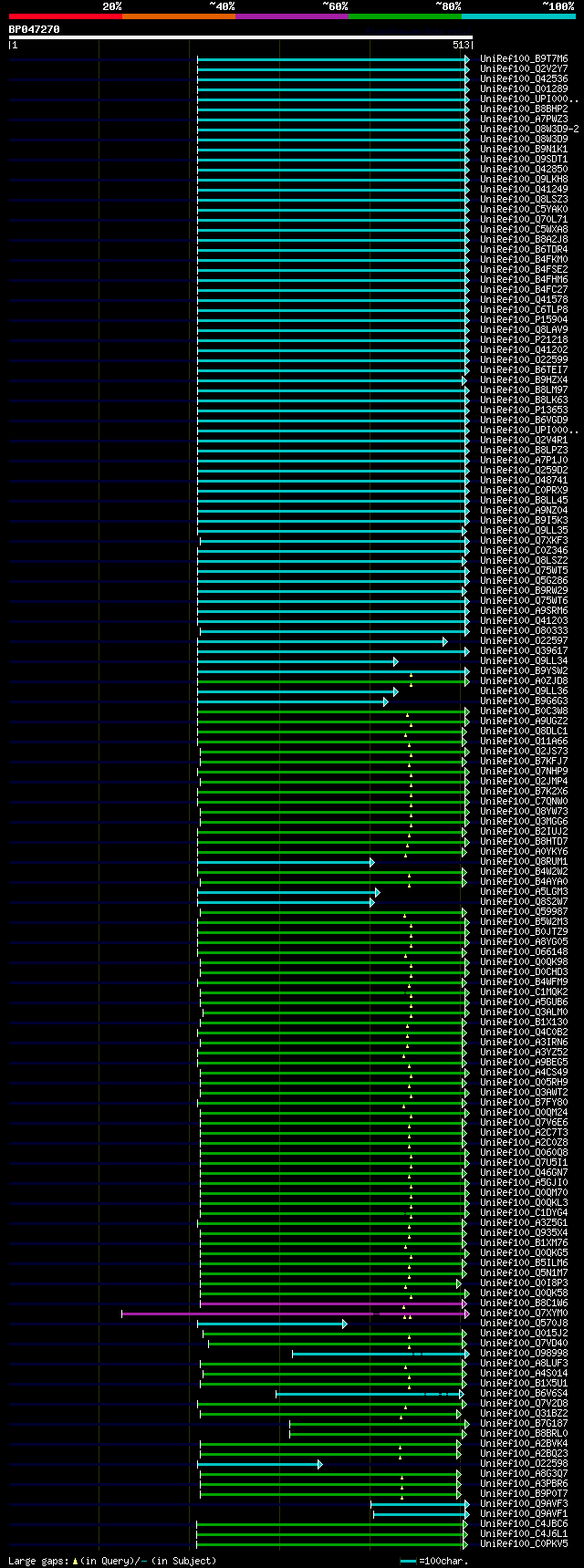Click the white query sequence ruler bar
584x1568 pixels.
[241, 37]
